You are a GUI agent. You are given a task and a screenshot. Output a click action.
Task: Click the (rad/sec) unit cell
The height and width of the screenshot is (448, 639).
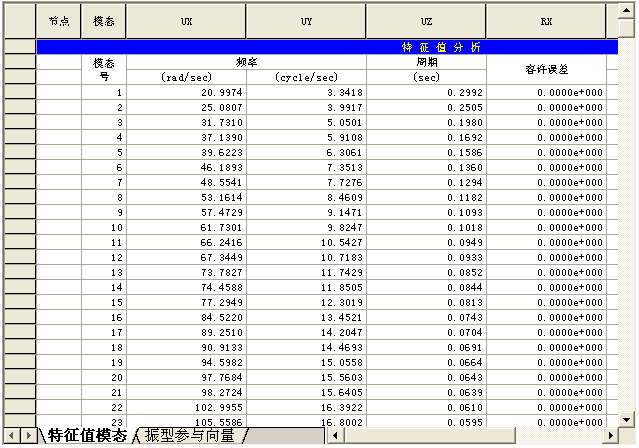coord(186,77)
